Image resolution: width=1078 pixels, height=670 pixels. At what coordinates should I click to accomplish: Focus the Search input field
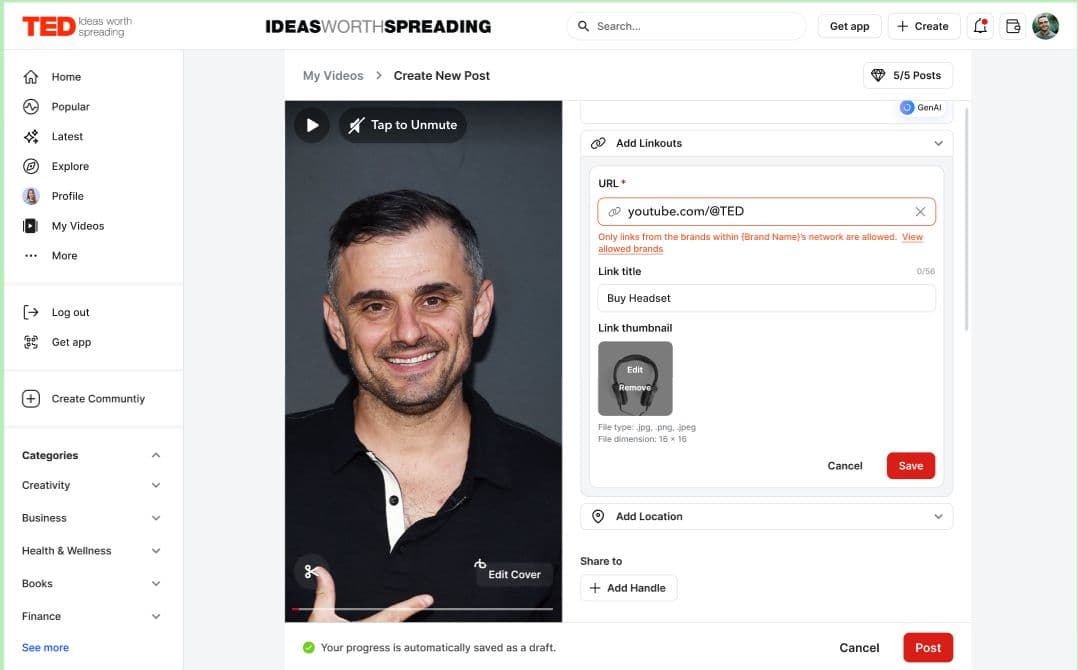(x=686, y=26)
